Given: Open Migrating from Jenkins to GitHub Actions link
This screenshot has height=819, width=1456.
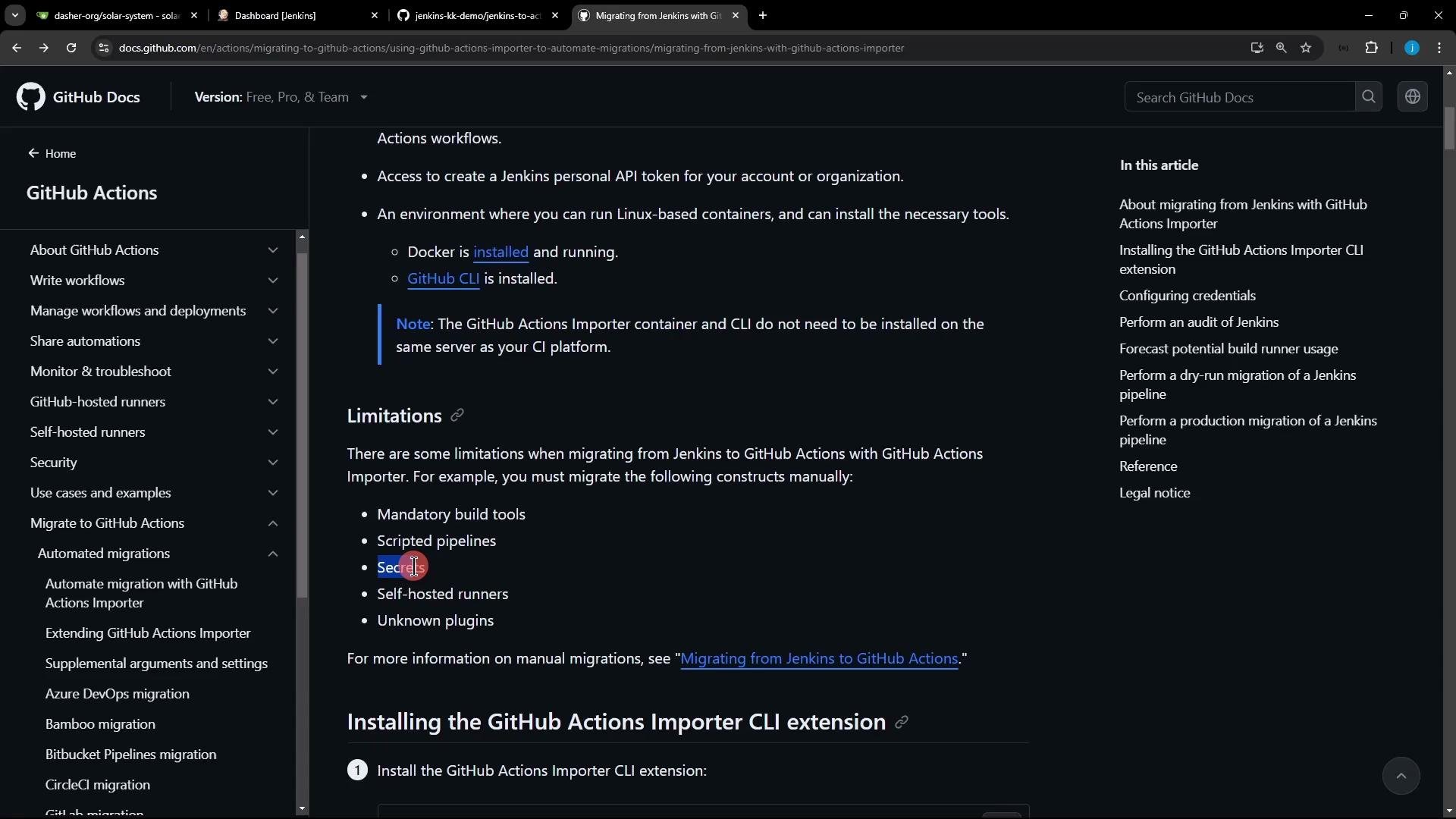Looking at the screenshot, I should click(819, 658).
